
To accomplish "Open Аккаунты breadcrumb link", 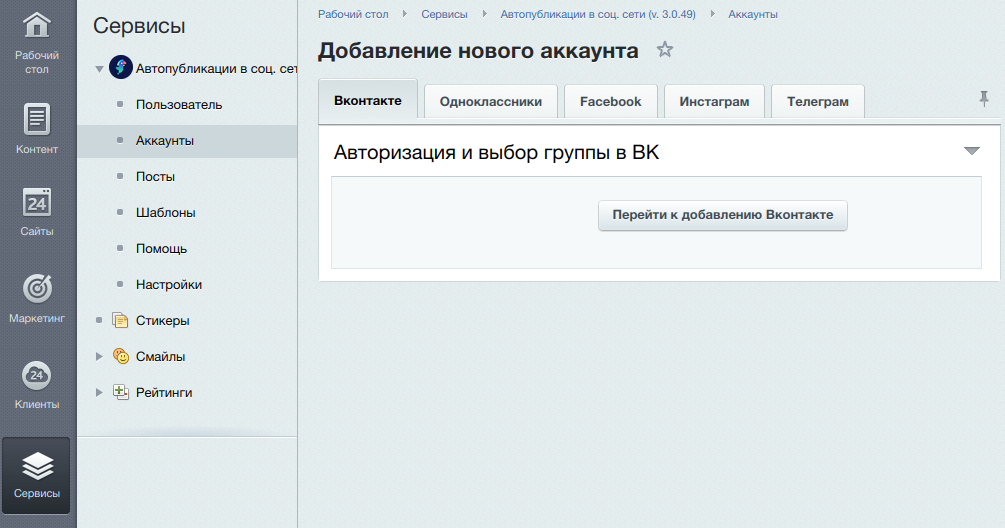I will pyautogui.click(x=753, y=14).
